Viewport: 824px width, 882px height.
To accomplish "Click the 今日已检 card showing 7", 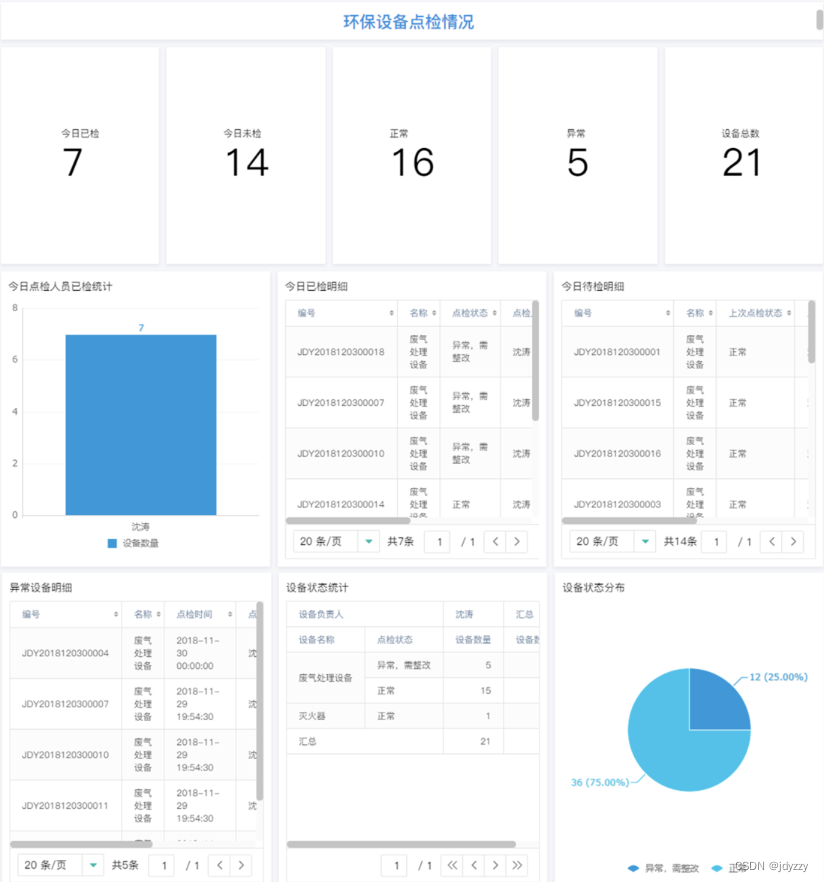I will click(80, 155).
